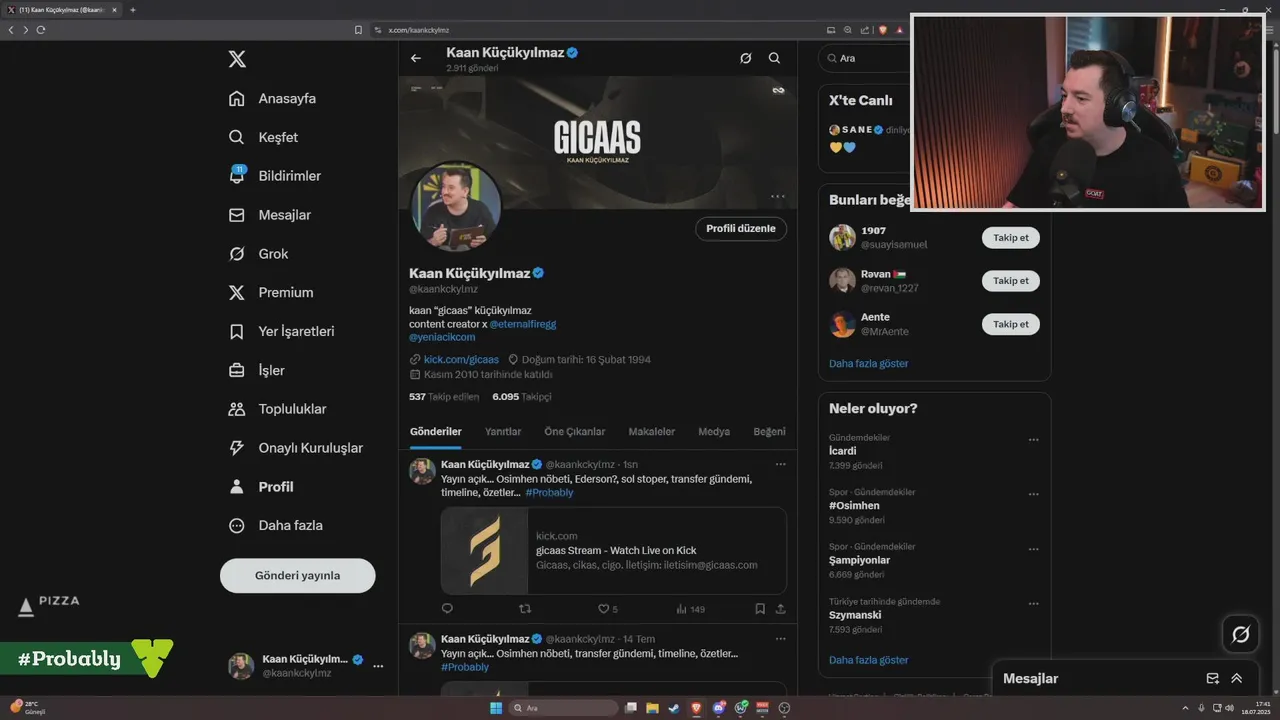Follow 1907 with Takip et
The height and width of the screenshot is (720, 1280).
point(1010,237)
